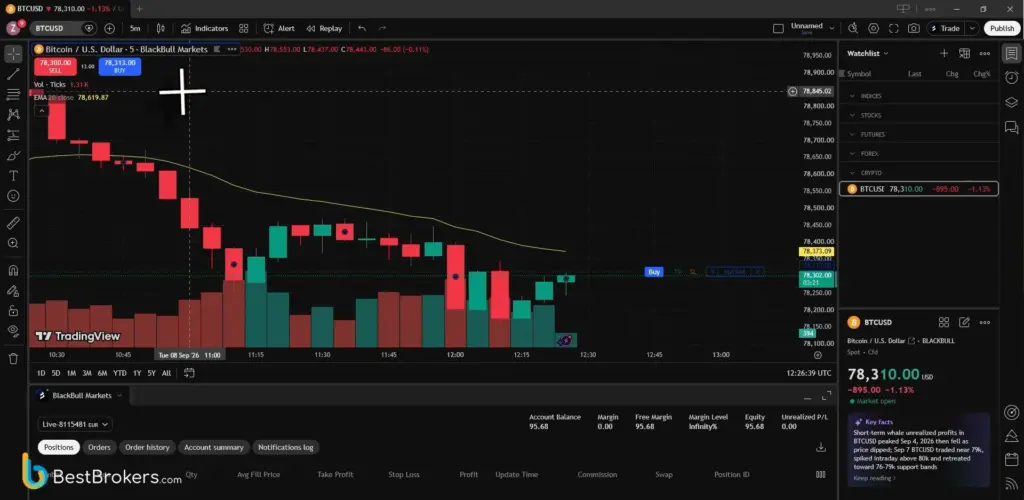Toggle magnet mode for drawings

pos(13,270)
